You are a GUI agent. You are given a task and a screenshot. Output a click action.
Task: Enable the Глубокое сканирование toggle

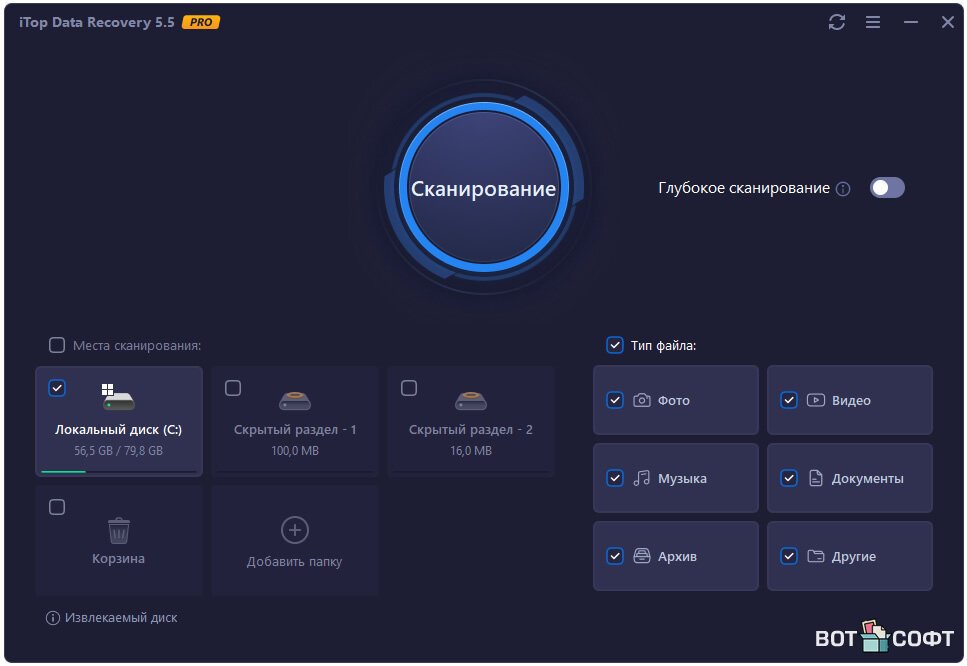click(x=886, y=188)
